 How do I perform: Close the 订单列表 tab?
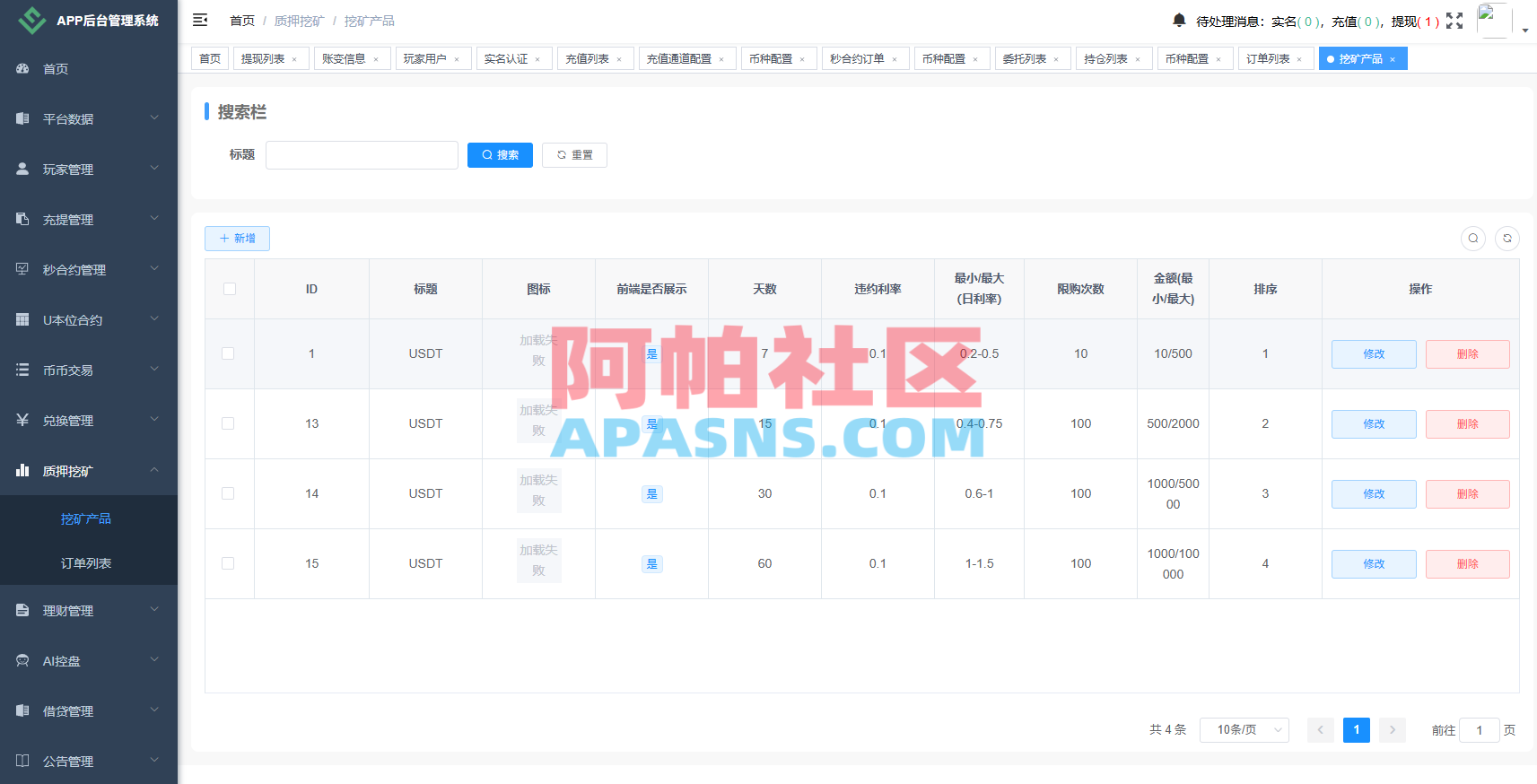pyautogui.click(x=1299, y=59)
